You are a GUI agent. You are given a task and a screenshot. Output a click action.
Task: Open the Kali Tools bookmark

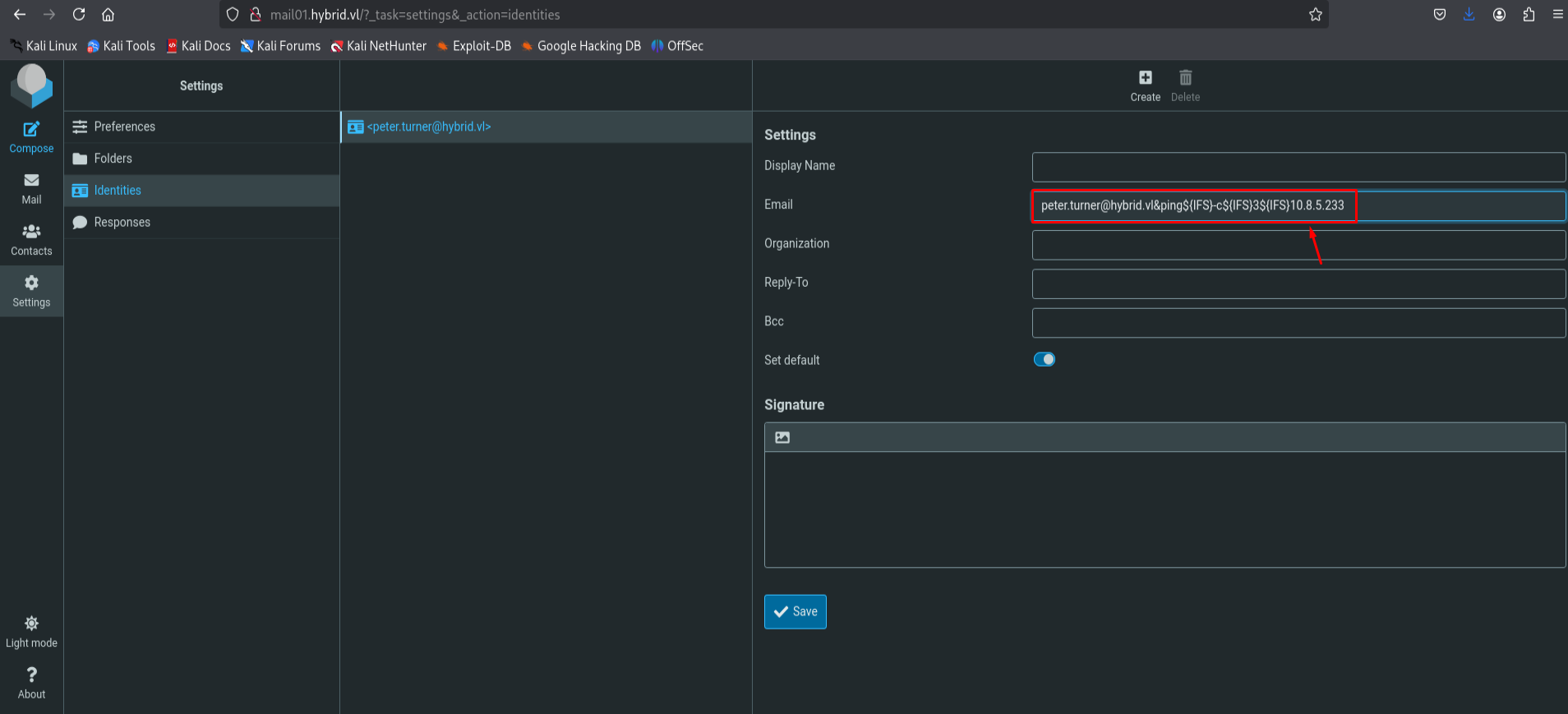click(121, 46)
